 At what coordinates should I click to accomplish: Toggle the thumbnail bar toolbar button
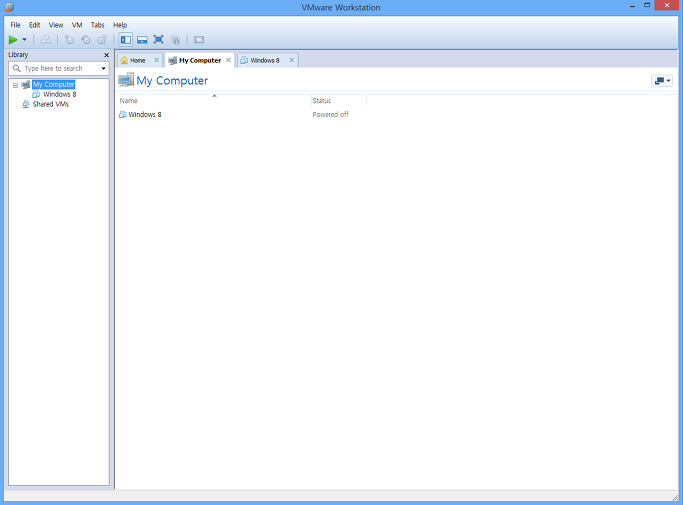coord(142,40)
